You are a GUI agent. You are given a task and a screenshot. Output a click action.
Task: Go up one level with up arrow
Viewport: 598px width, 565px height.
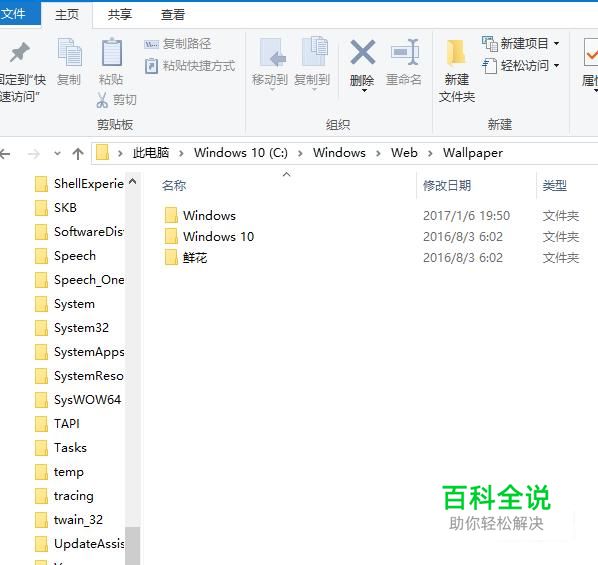coord(78,154)
